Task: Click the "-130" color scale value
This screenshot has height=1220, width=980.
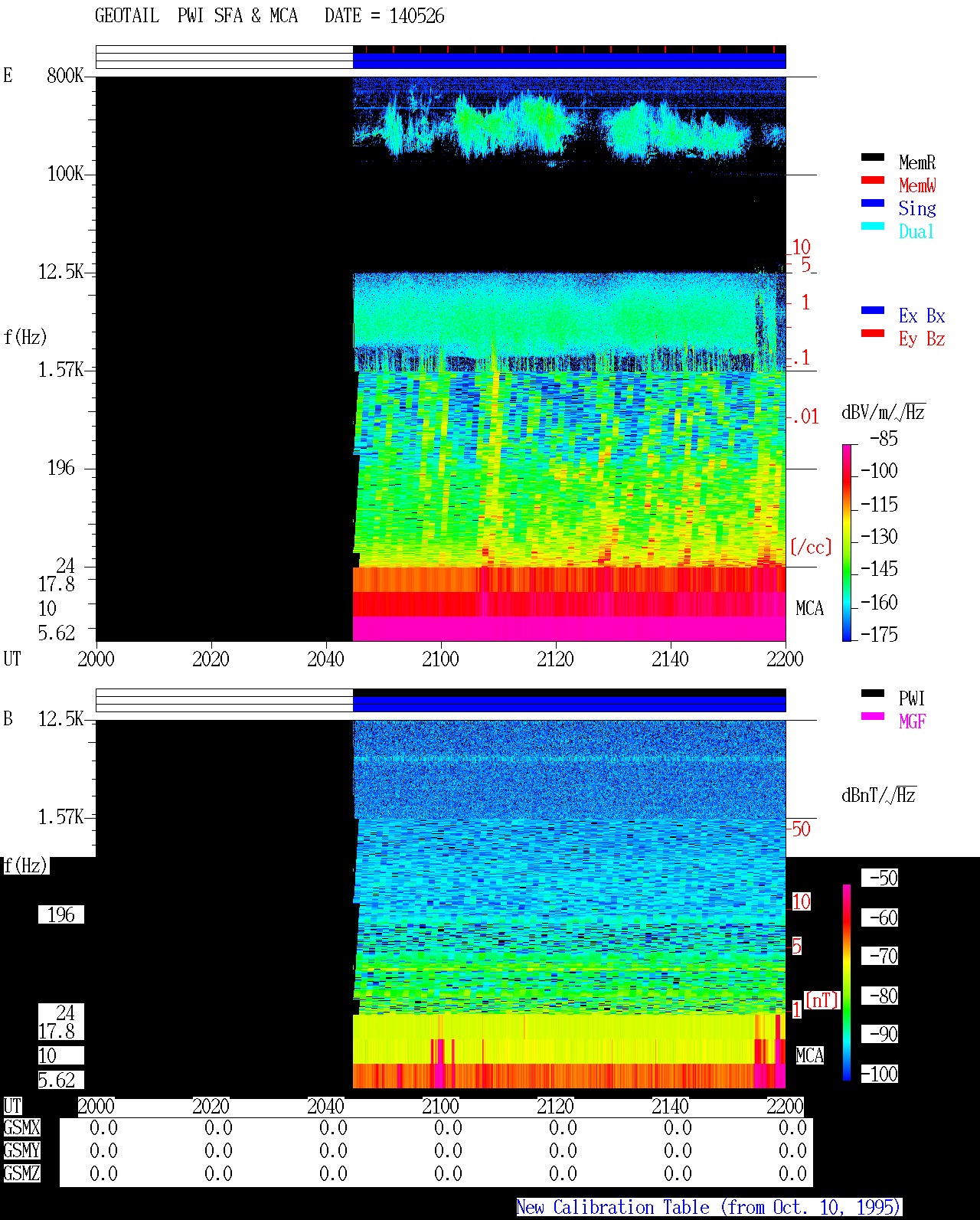Action: pos(879,537)
